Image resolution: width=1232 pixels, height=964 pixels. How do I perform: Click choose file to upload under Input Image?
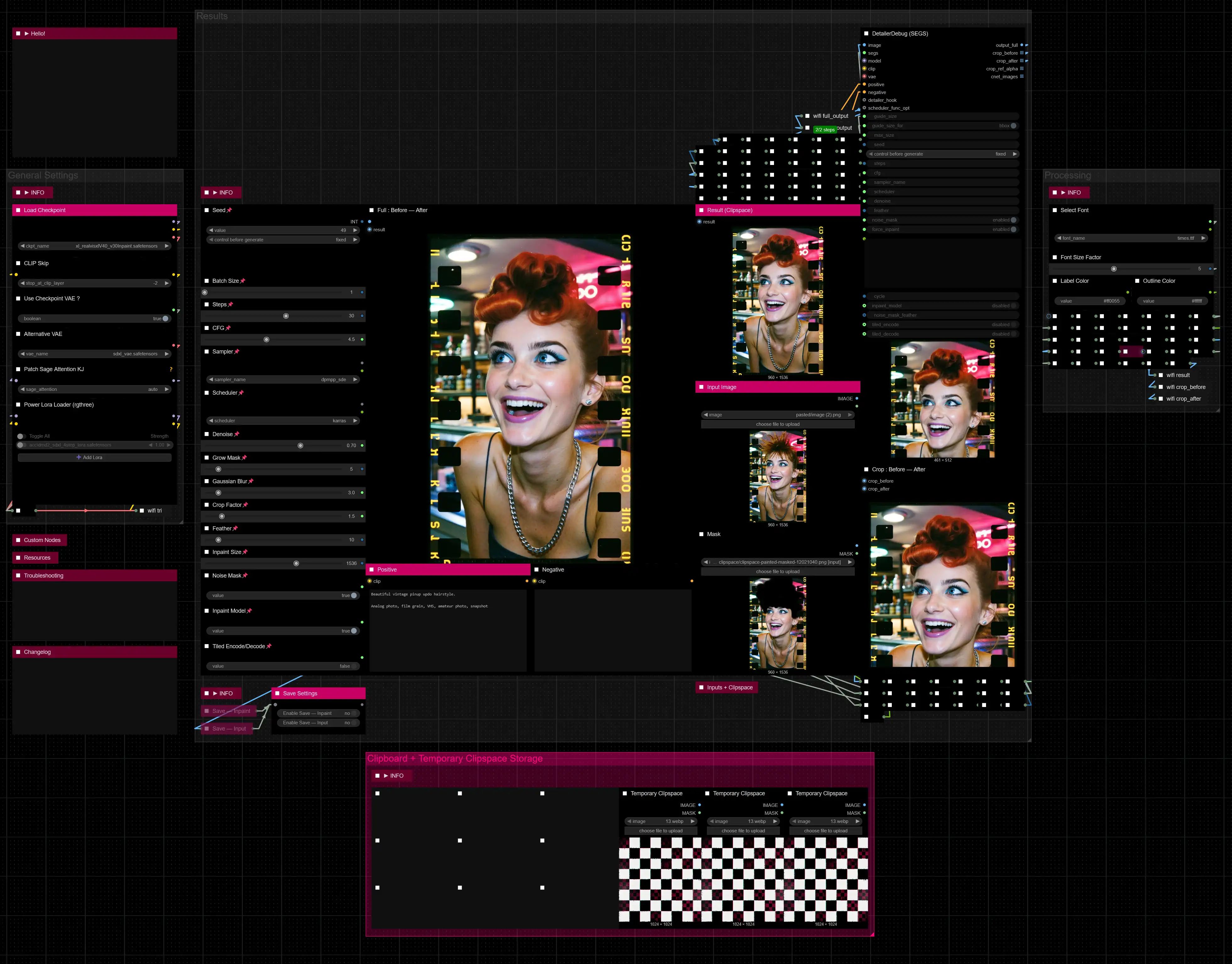(777, 424)
